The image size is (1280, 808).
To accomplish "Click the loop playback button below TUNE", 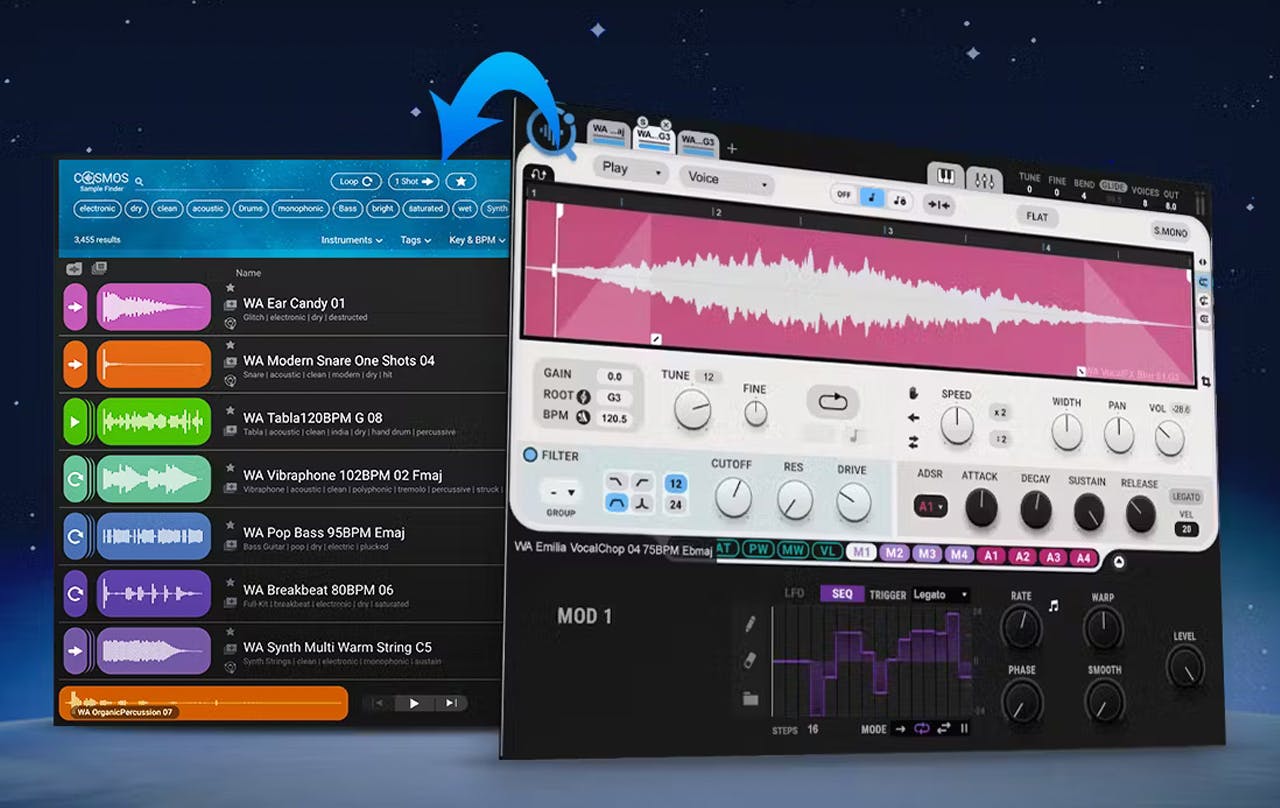I will (832, 401).
